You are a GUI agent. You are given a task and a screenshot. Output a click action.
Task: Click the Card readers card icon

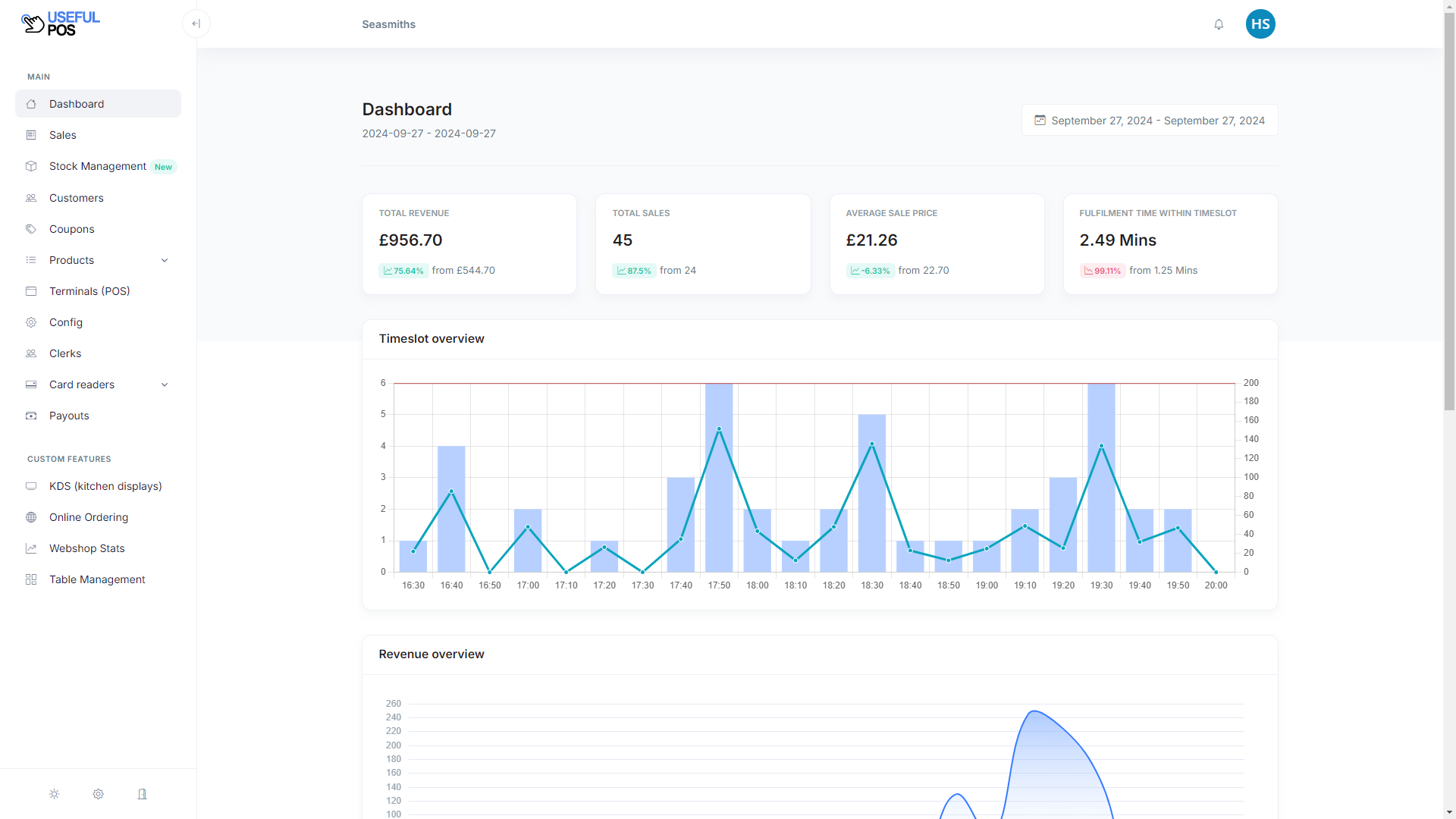[31, 384]
